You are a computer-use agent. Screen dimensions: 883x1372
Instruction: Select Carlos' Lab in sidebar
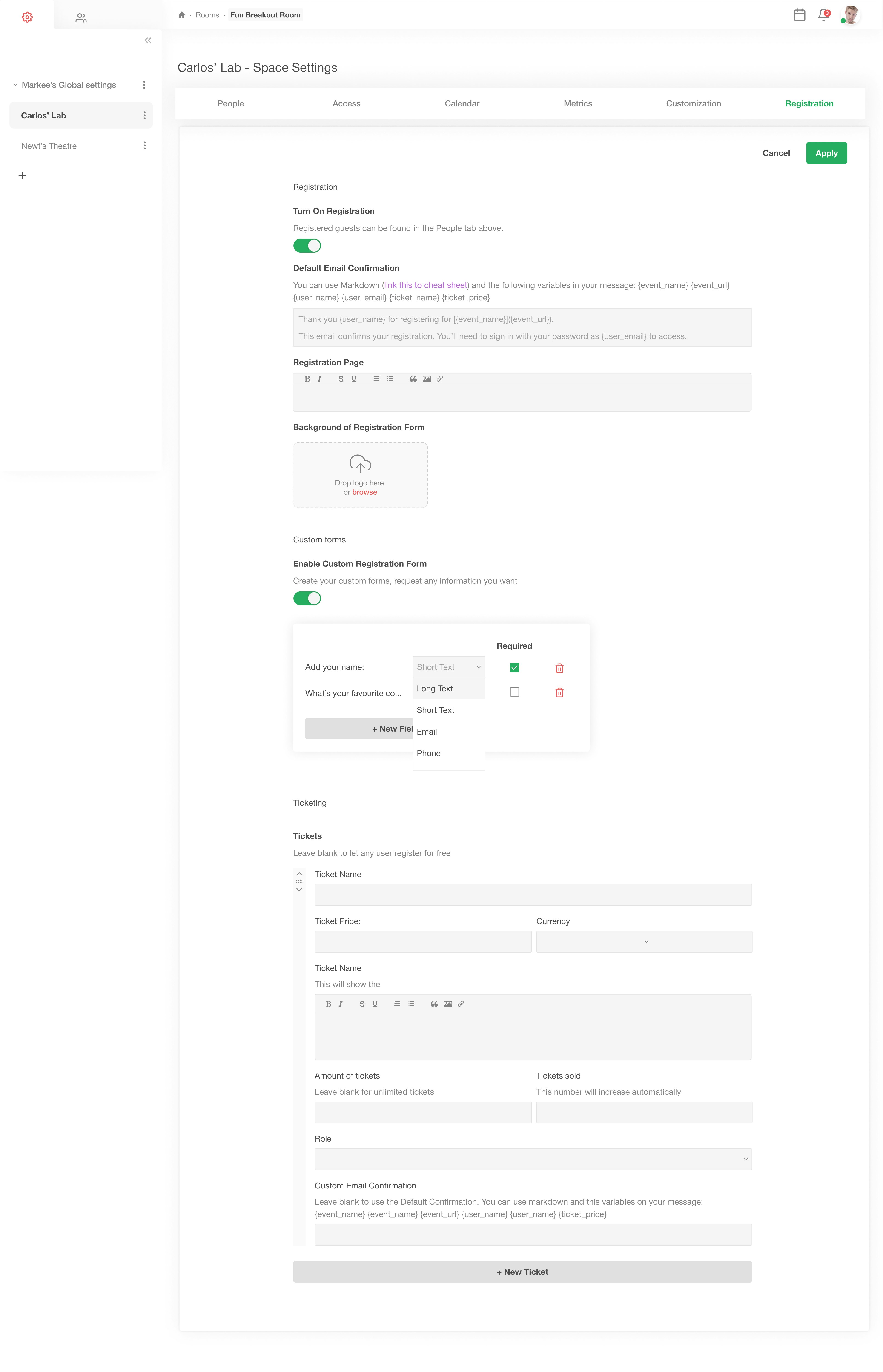pos(81,115)
